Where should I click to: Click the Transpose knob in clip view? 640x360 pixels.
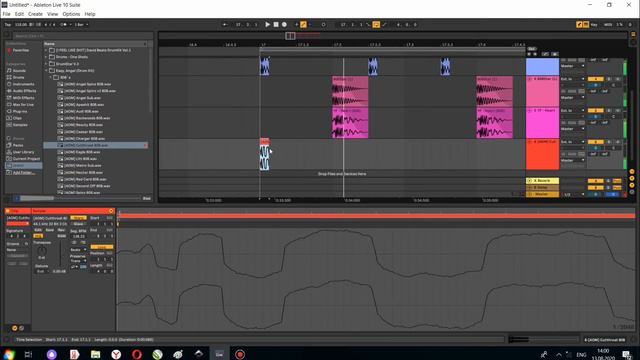[x=42, y=251]
